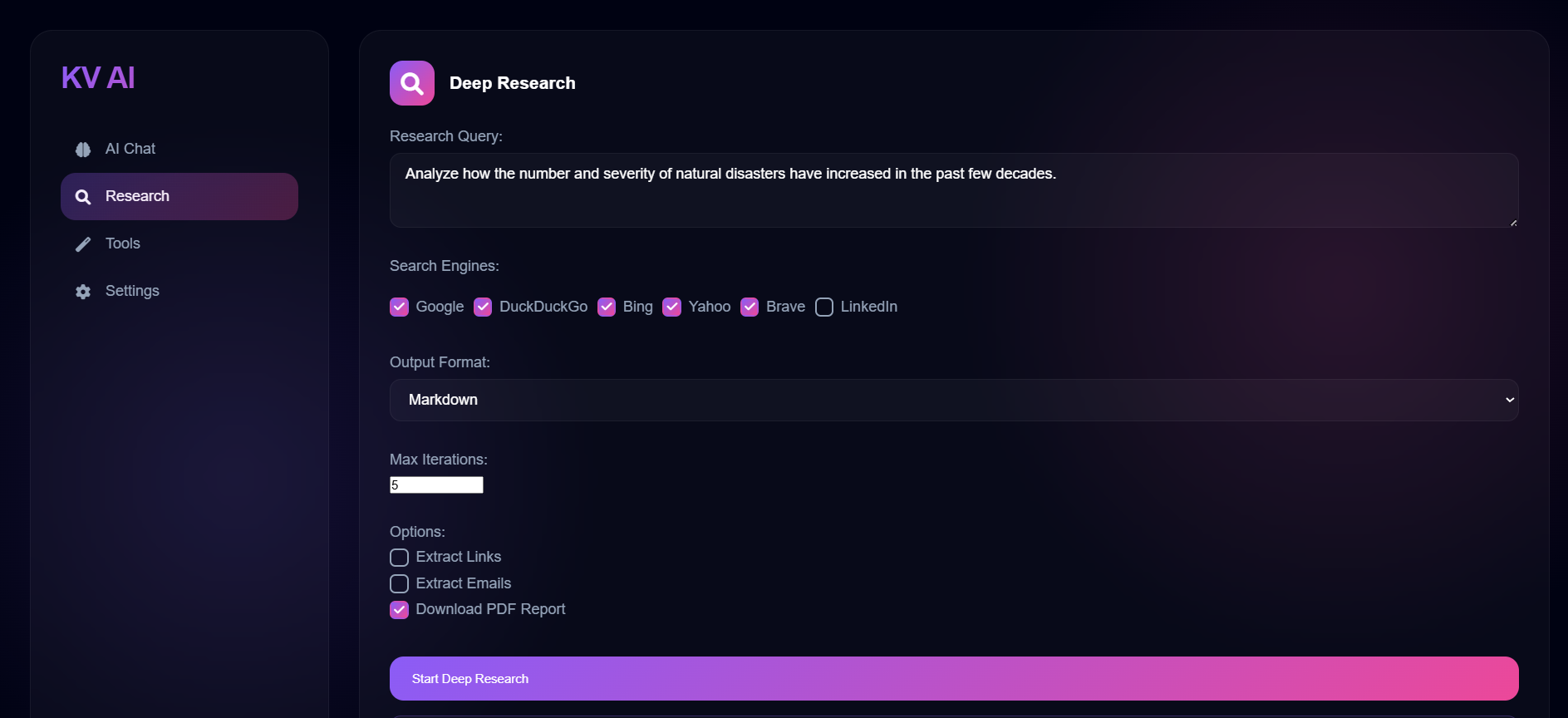Click the brain icon beside AI Chat
Viewport: 1568px width, 718px height.
pyautogui.click(x=83, y=150)
